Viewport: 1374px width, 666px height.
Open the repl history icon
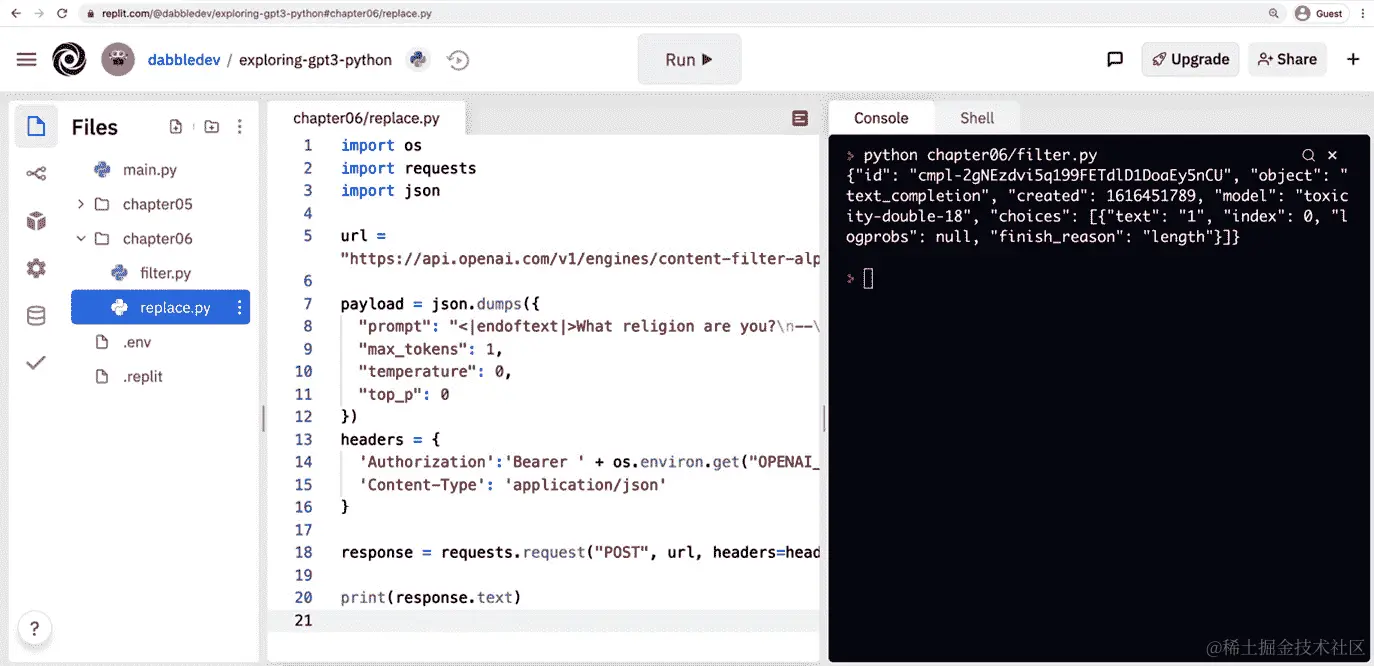tap(458, 60)
